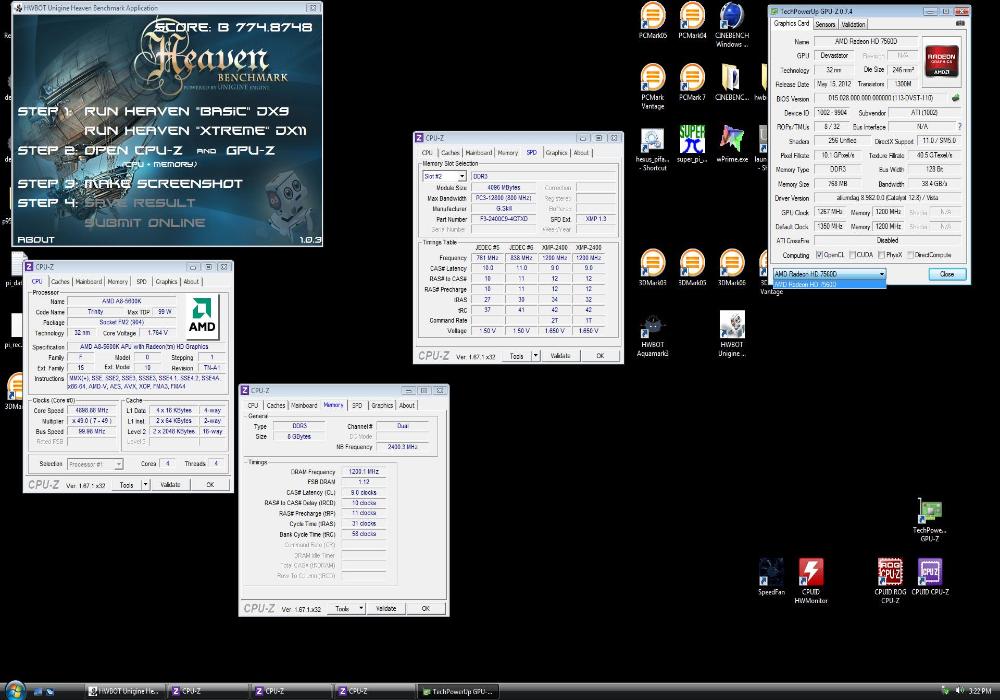Click Save Result in the Heaven benchmark window
This screenshot has height=700, width=1000.
140,203
